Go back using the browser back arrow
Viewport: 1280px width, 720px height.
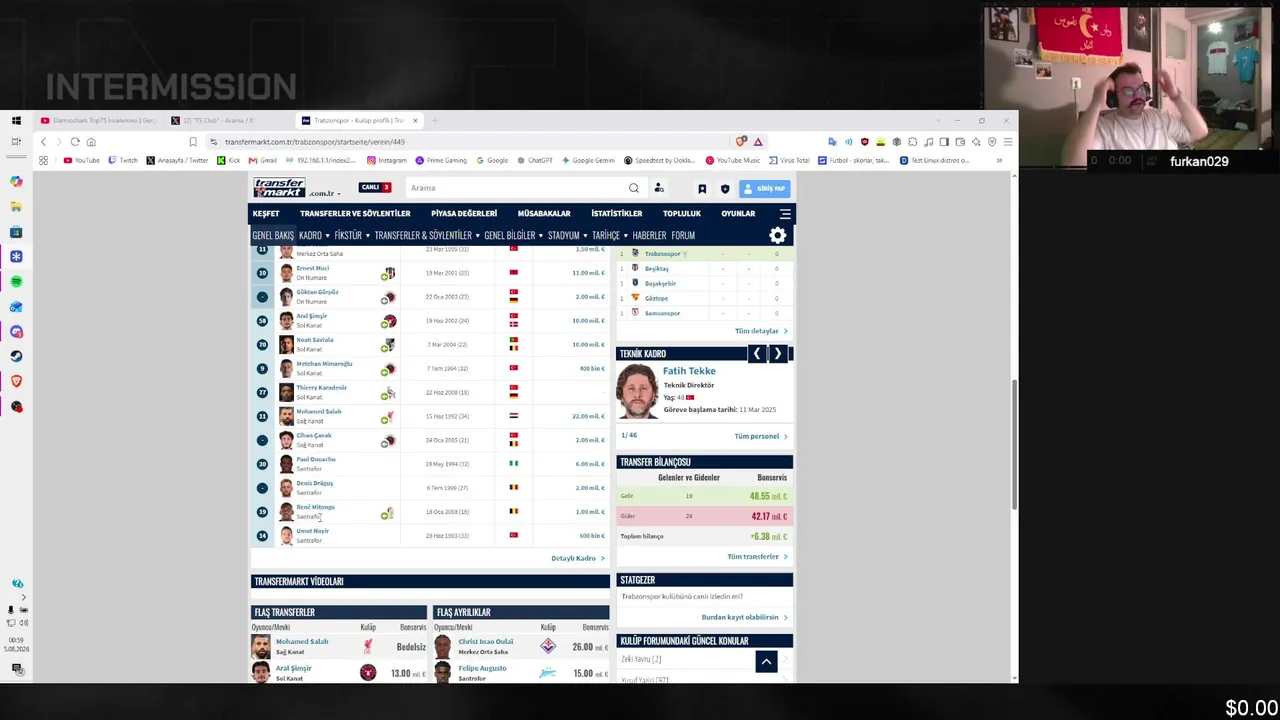tap(43, 142)
